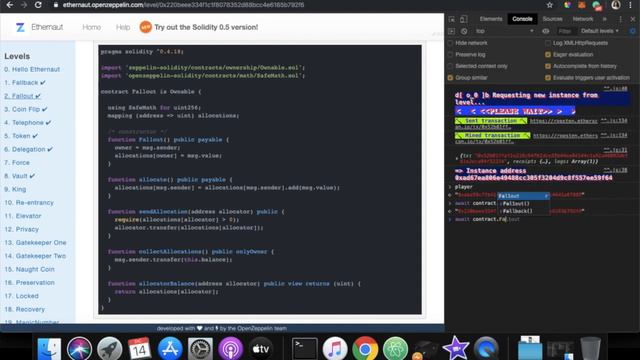640x360 pixels.
Task: Uncheck Evaluate triggers user activation checkbox
Action: click(548, 78)
